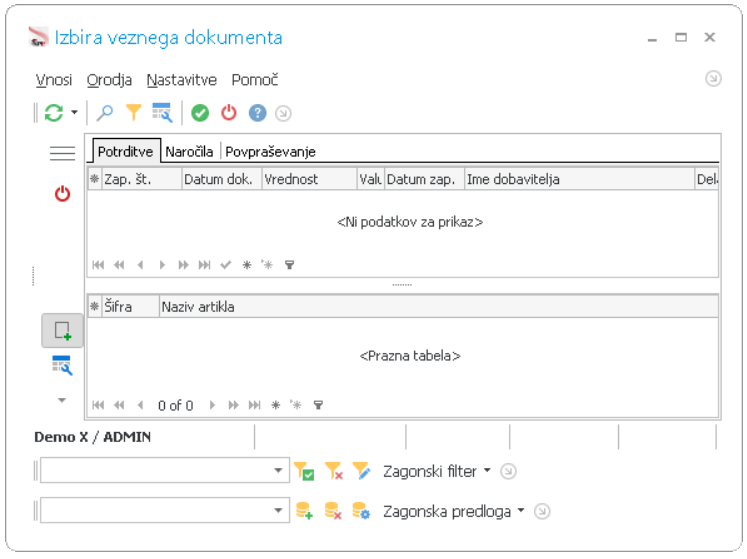
Task: Click the green refresh icon in toolbar
Action: coord(54,113)
